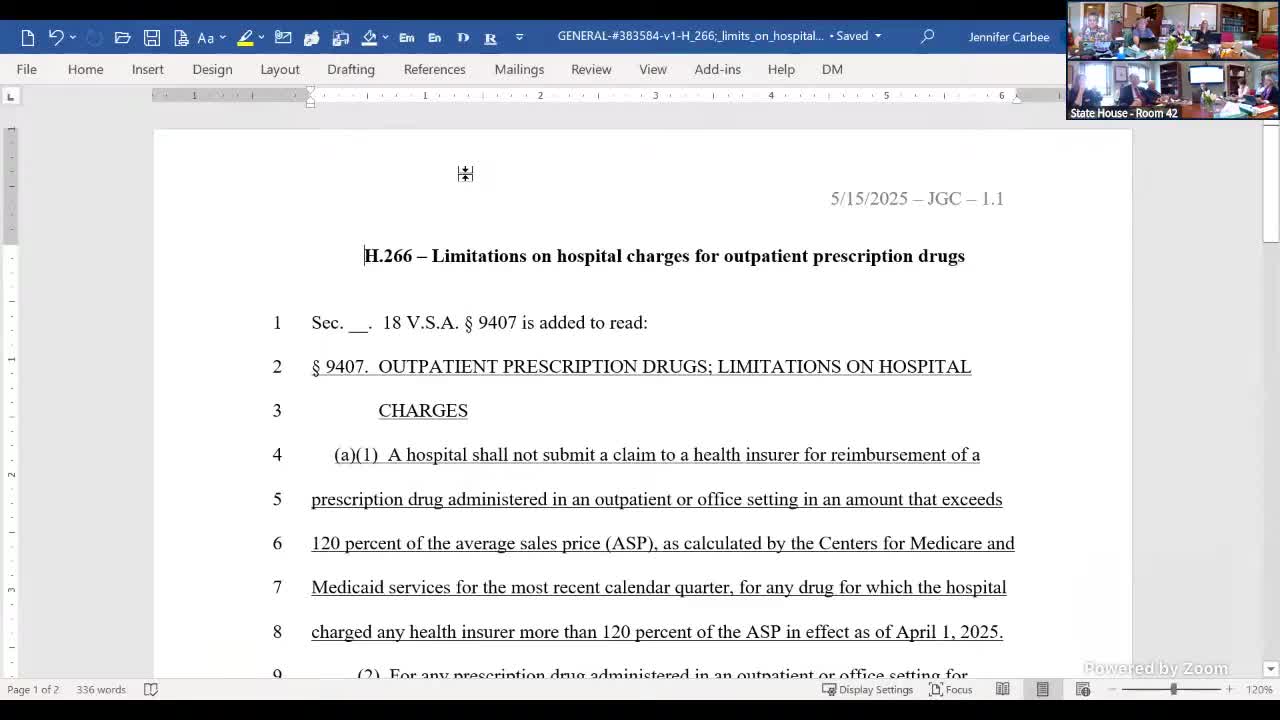Viewport: 1280px width, 720px height.
Task: Open the Drafting ribbon tab
Action: tap(350, 69)
